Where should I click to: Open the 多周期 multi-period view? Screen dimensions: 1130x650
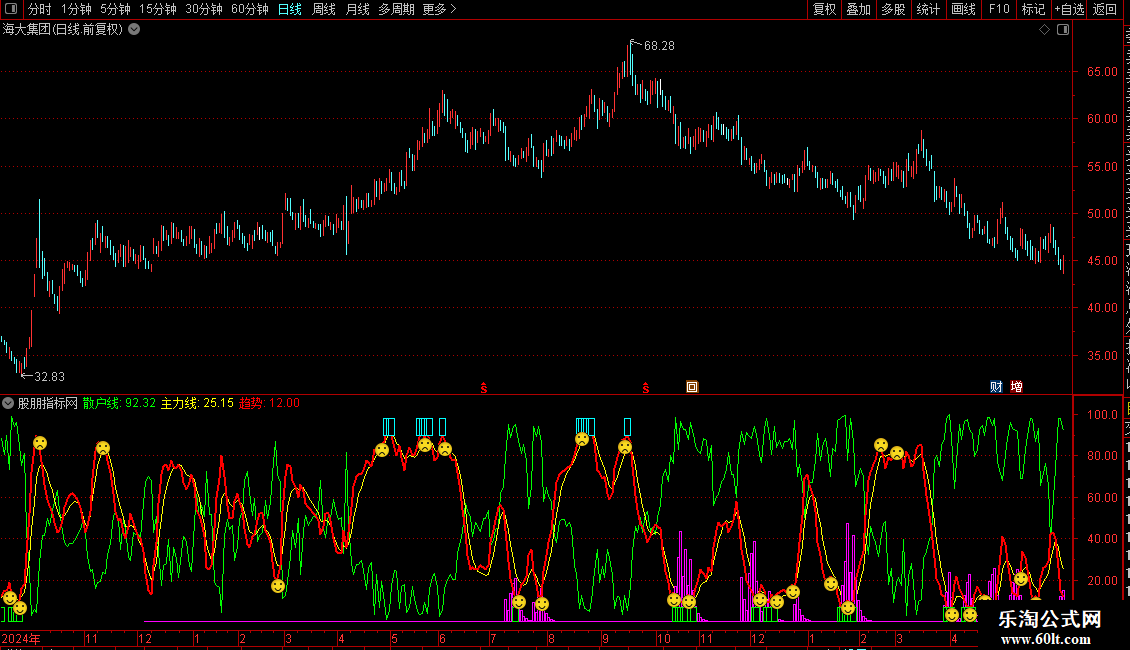(396, 9)
